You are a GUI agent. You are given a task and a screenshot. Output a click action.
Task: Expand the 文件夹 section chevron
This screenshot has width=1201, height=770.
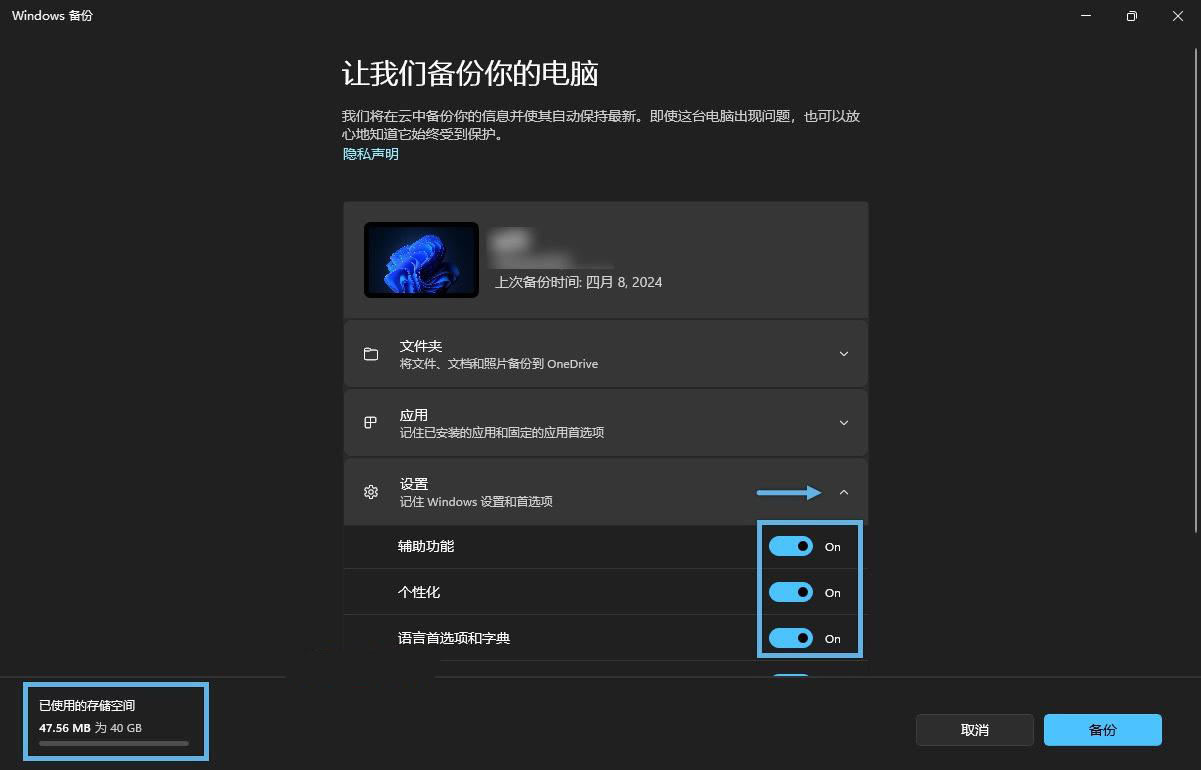[843, 354]
